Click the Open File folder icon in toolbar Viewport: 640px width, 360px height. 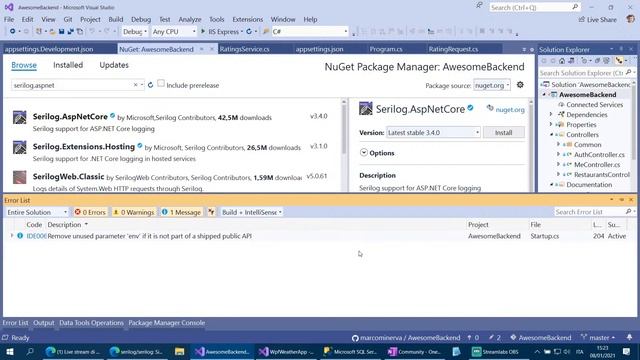tap(53, 31)
